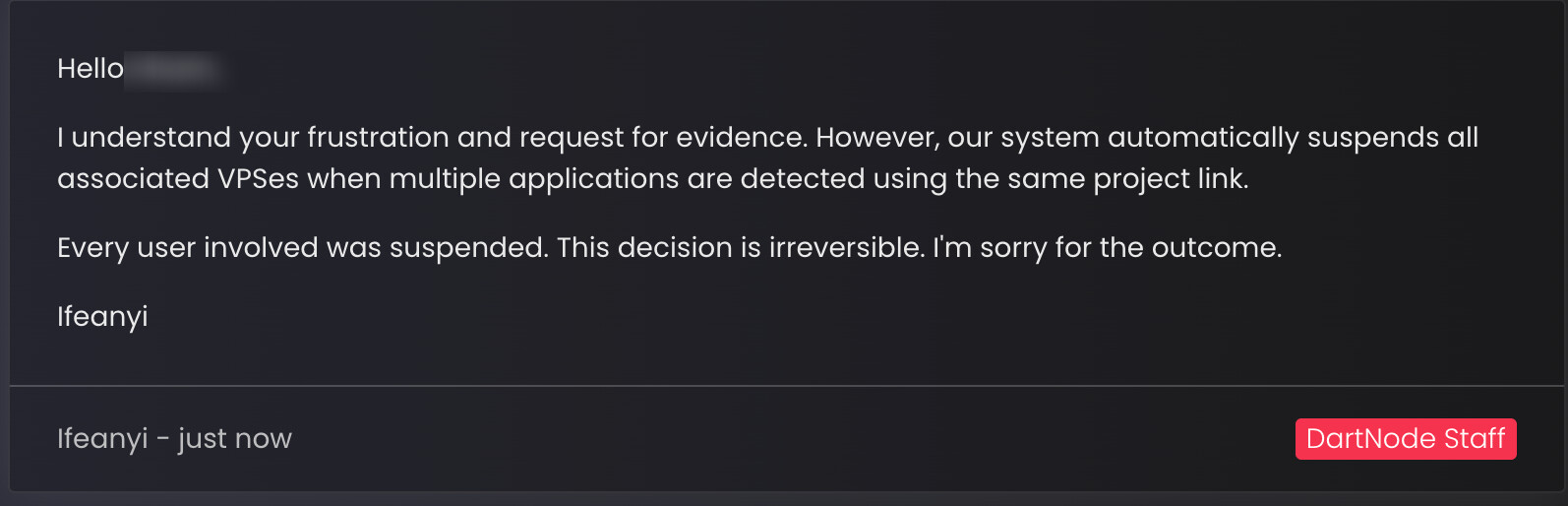
Task: Click the 'just now' timestamp
Action: 235,439
